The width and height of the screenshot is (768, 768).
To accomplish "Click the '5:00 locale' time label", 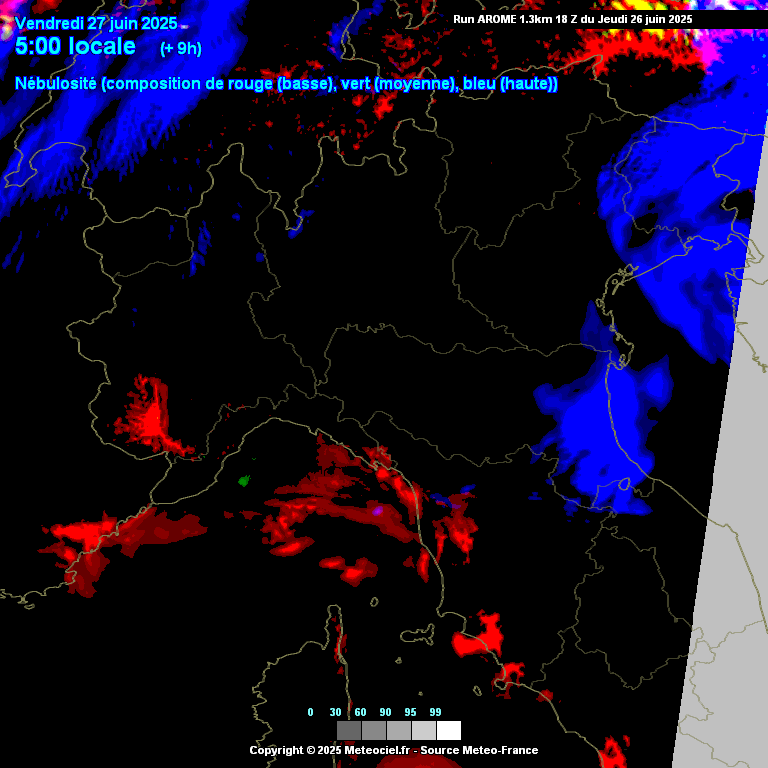I will pos(75,46).
